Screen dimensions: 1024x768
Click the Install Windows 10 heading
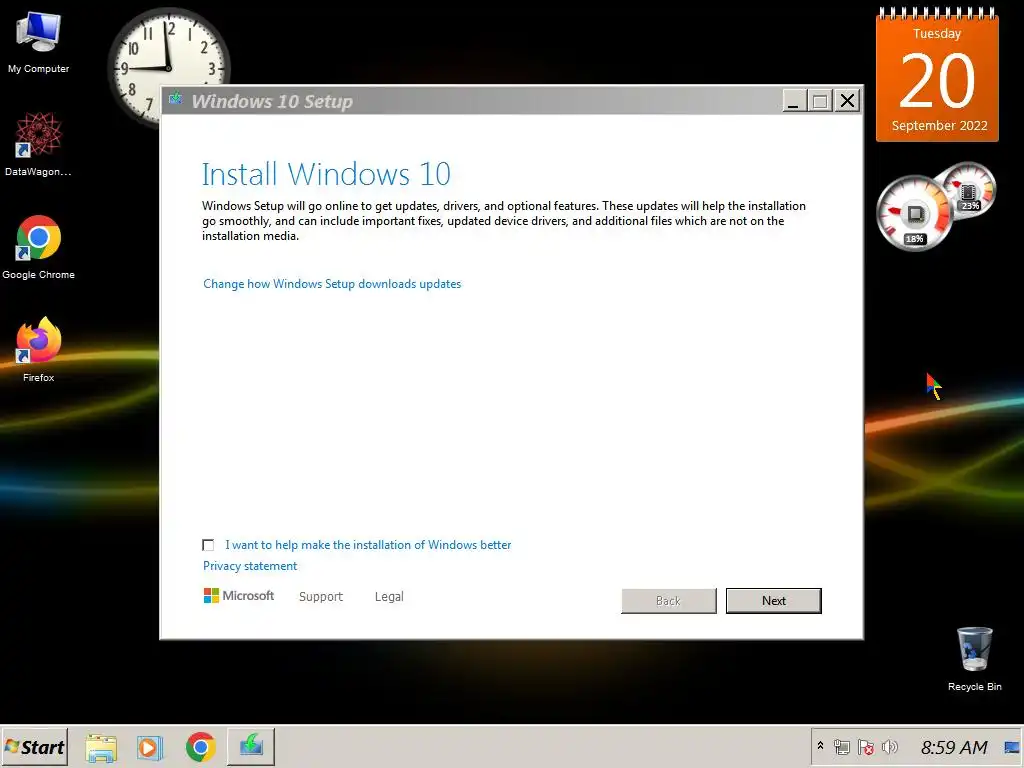(326, 174)
